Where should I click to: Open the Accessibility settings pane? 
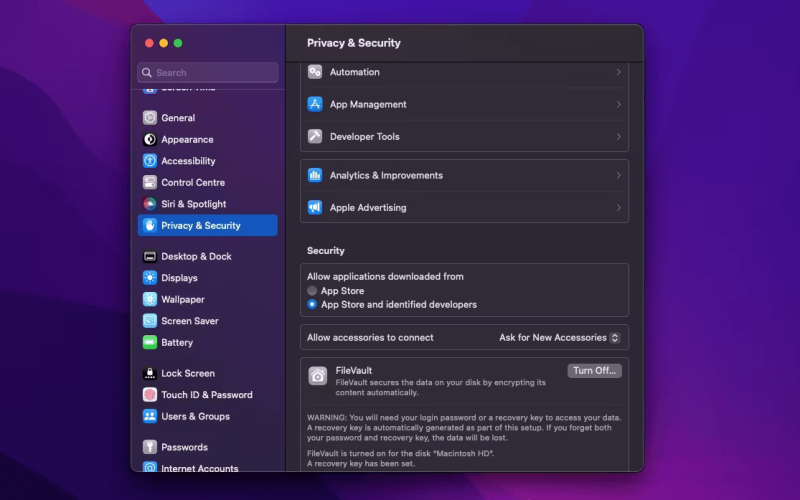click(x=208, y=161)
